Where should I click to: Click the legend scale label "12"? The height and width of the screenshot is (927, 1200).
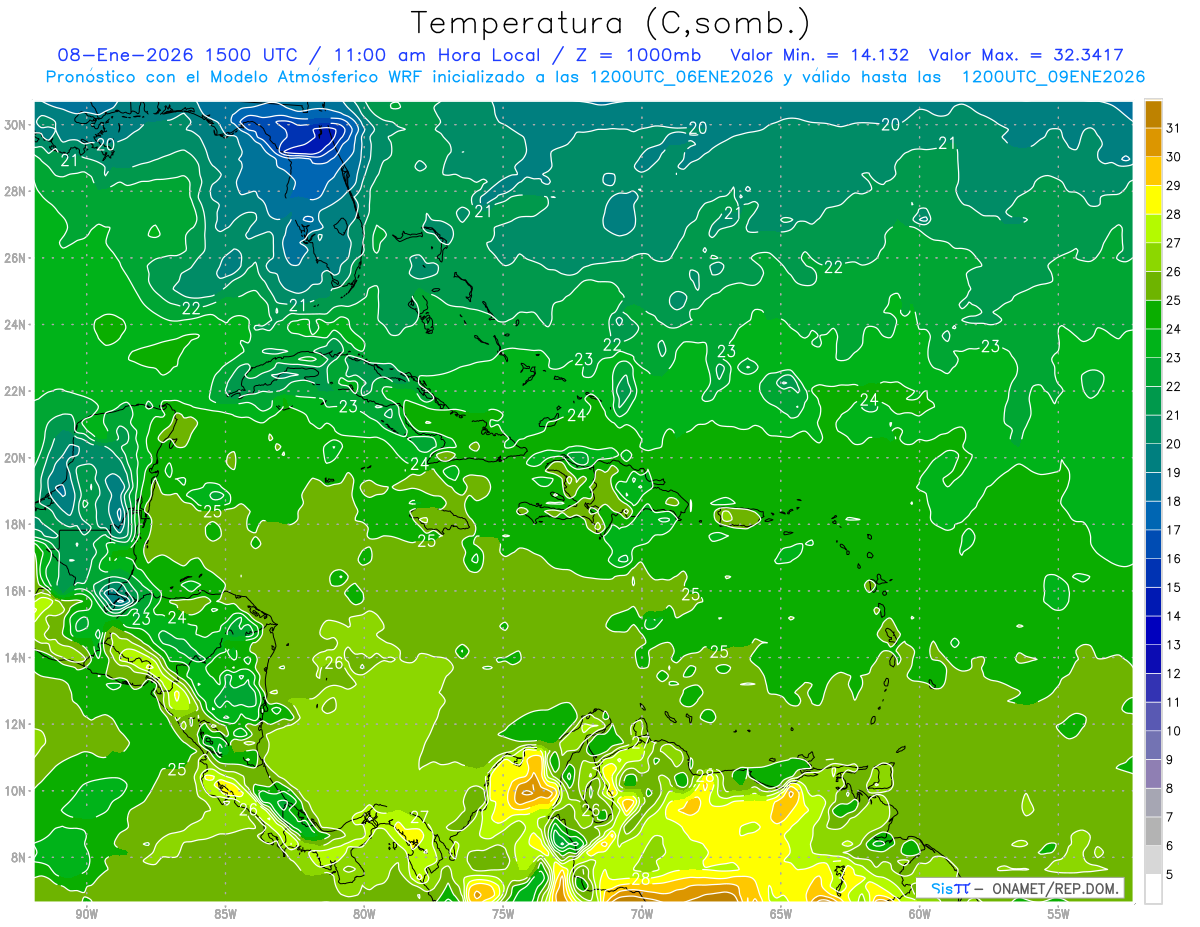tap(1174, 674)
